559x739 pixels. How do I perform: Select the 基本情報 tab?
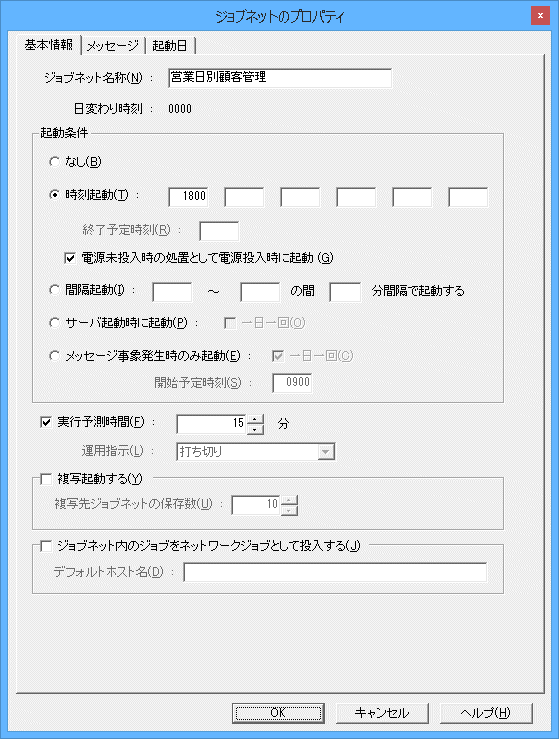coord(49,44)
